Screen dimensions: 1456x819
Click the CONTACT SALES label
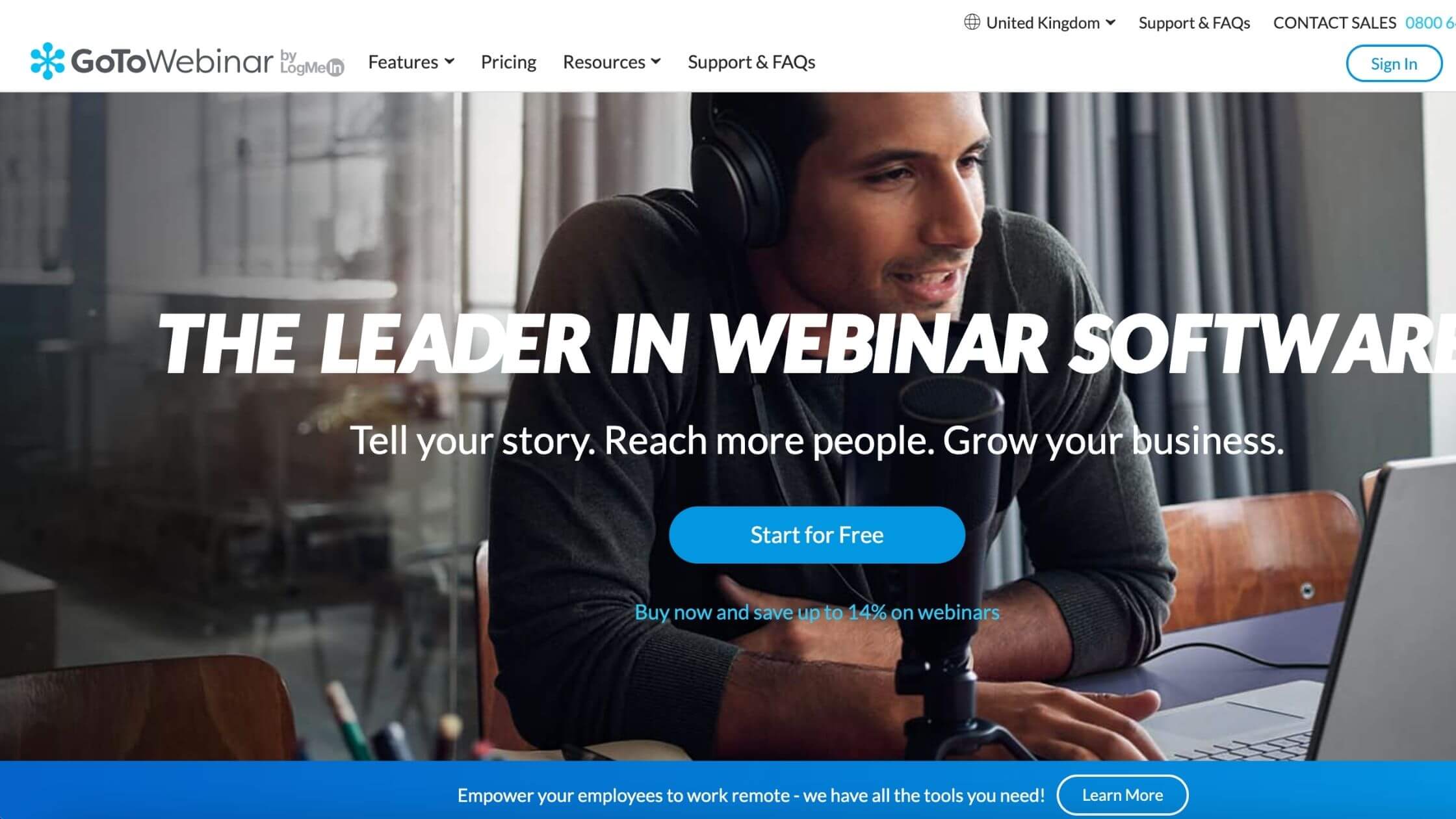tap(1334, 23)
